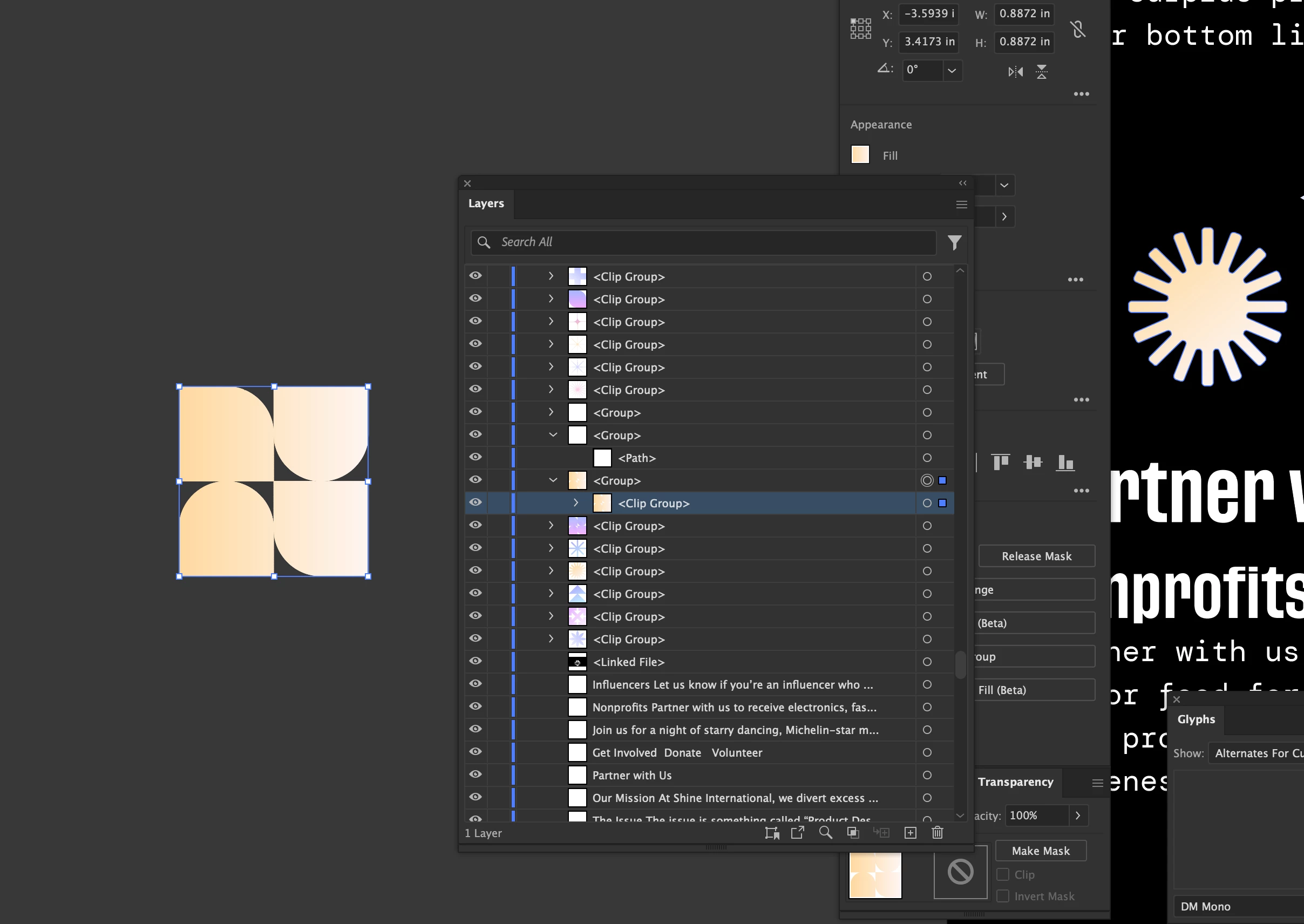Click the Release Mask button
Image resolution: width=1304 pixels, height=924 pixels.
point(1036,556)
